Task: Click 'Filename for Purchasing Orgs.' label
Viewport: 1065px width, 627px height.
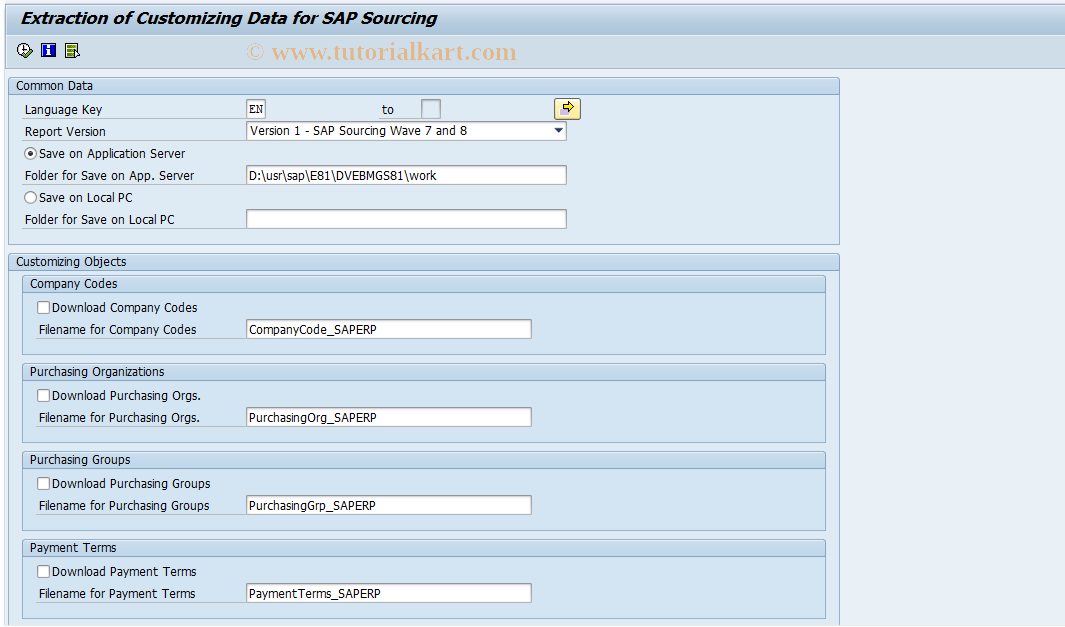Action: tap(120, 418)
